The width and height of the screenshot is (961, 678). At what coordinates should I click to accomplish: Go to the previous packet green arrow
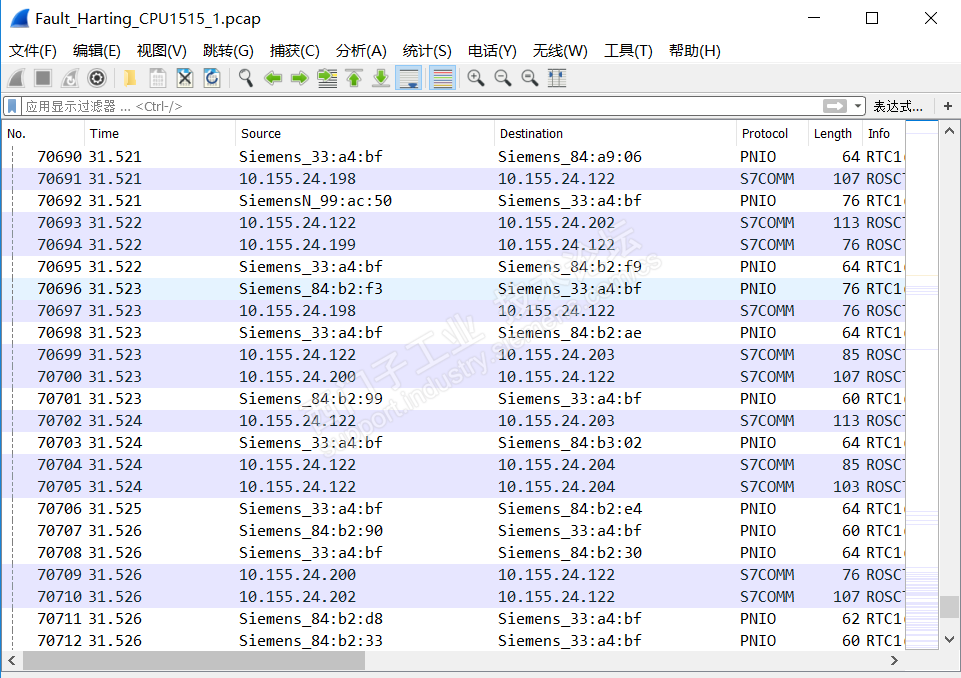point(273,78)
